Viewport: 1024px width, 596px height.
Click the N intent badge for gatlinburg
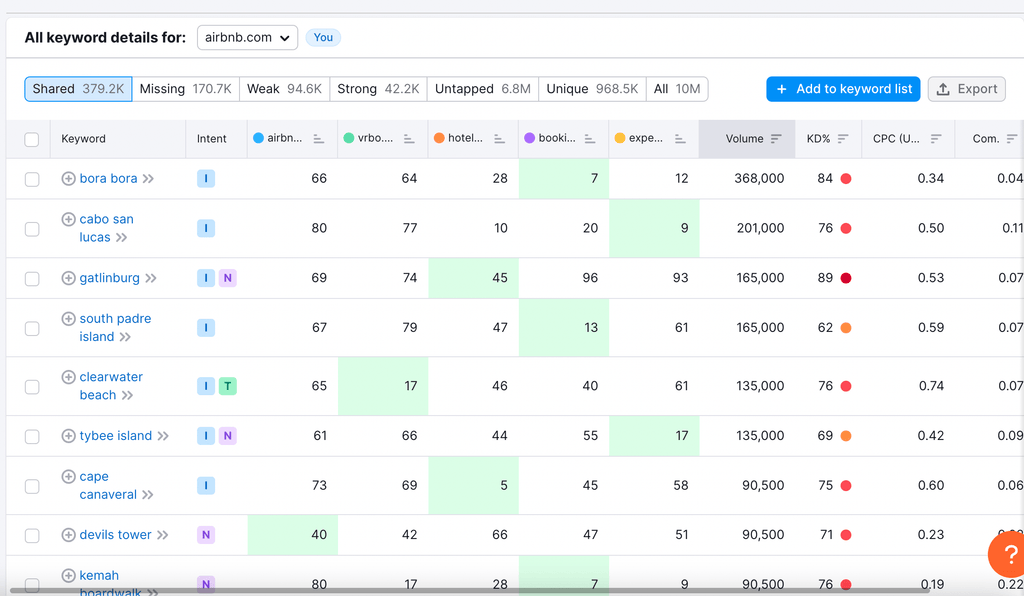tap(227, 278)
